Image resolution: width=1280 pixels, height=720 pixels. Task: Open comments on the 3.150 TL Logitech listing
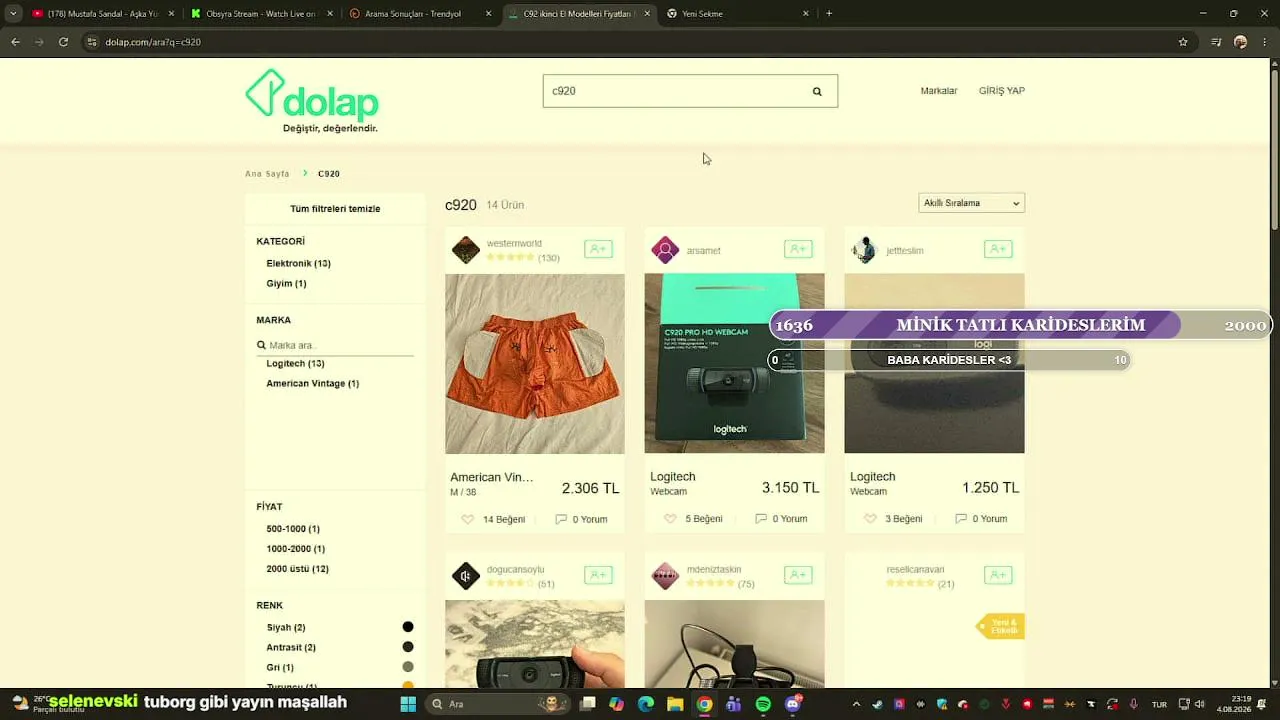coord(781,519)
